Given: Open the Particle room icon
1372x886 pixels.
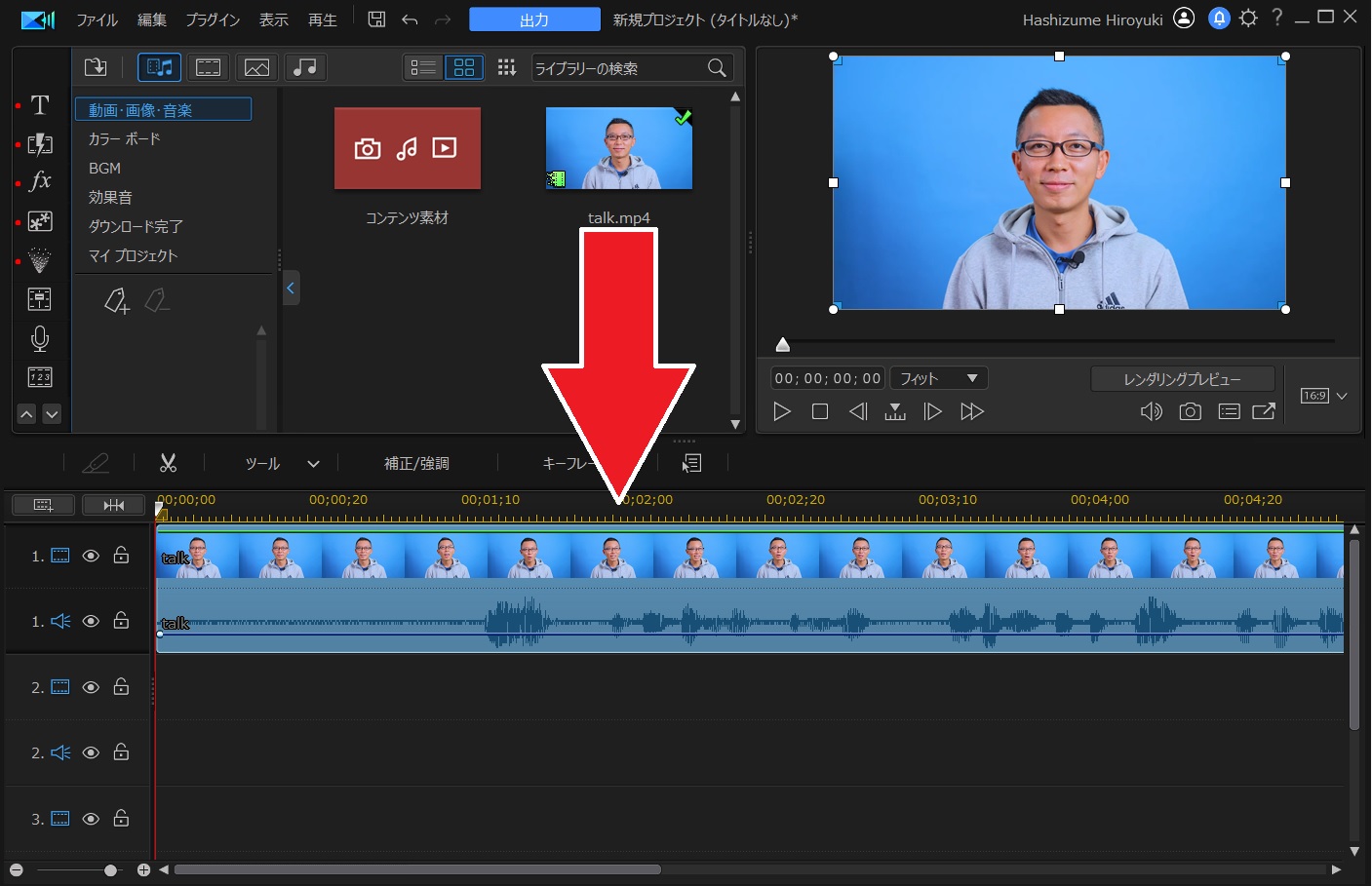Looking at the screenshot, I should 40,260.
